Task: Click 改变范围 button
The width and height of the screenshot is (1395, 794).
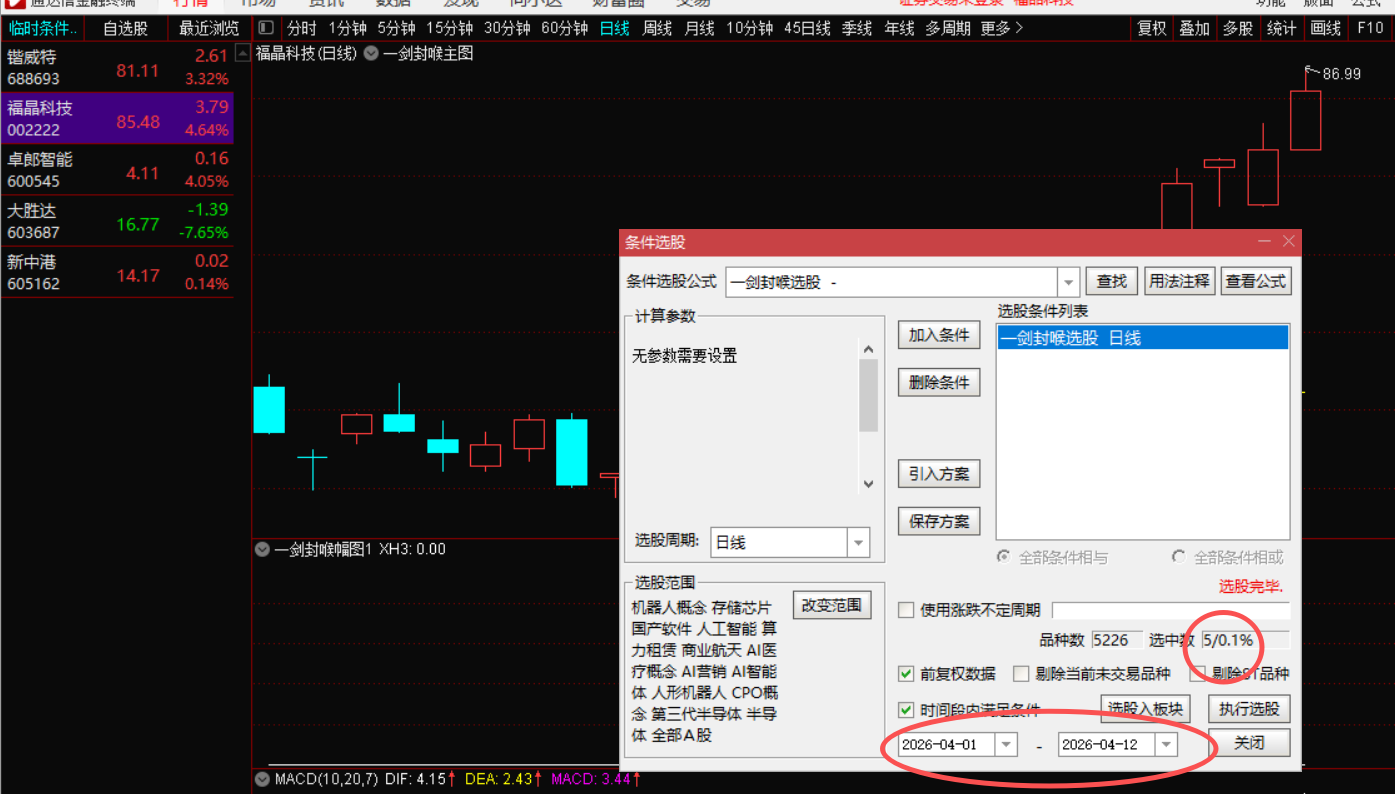Action: pyautogui.click(x=832, y=605)
